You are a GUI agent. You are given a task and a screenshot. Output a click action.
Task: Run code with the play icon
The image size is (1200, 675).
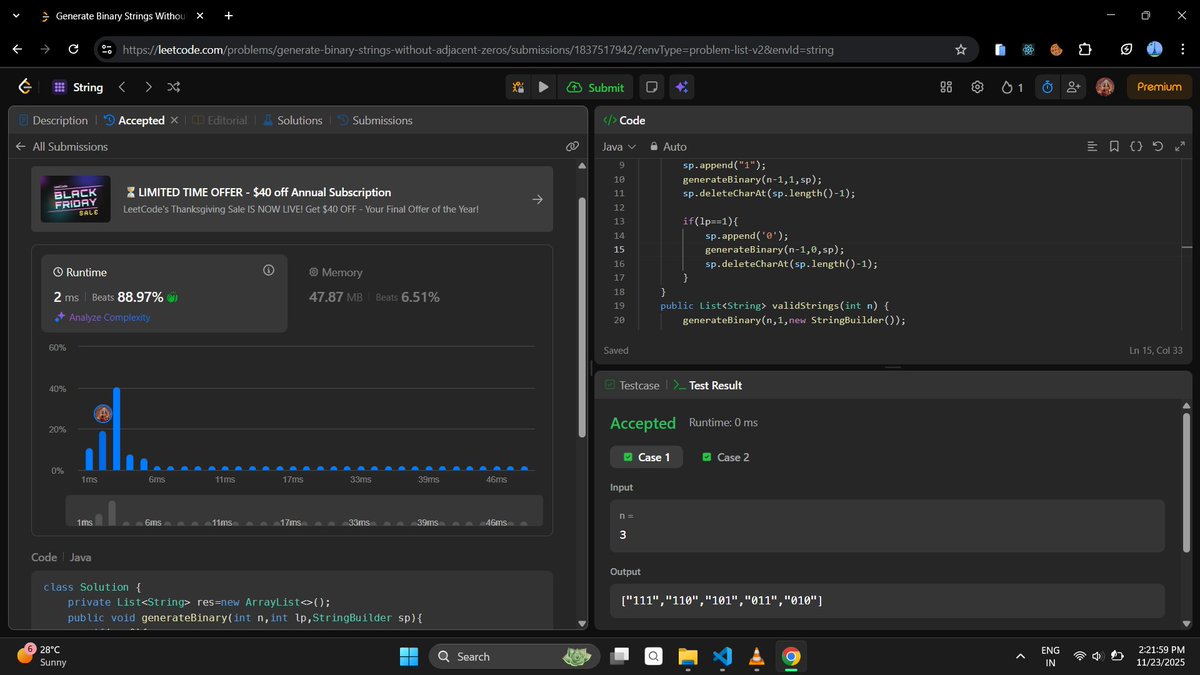pos(543,87)
